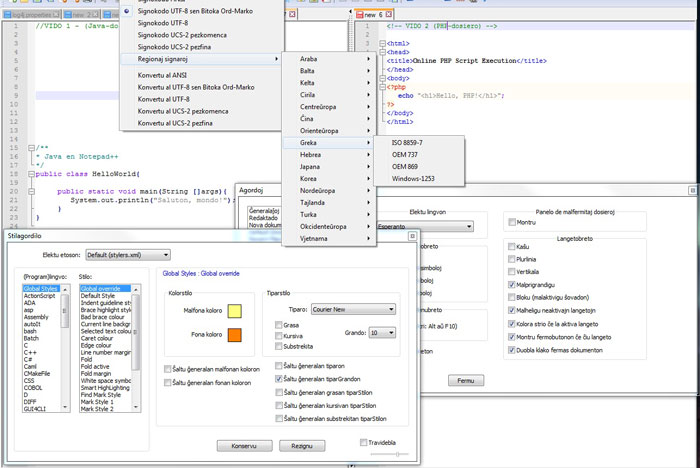
Task: Collapse the fold marker at the main method line
Action: coord(31,192)
